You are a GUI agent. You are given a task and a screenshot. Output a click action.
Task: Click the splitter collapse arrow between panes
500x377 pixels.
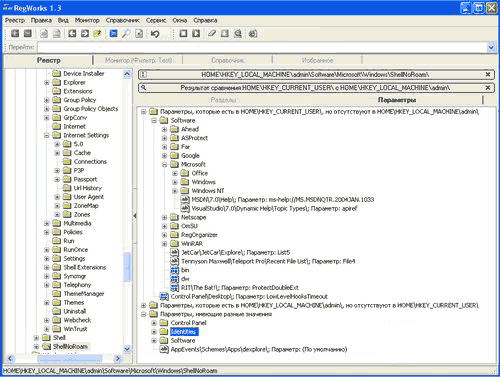pos(135,216)
